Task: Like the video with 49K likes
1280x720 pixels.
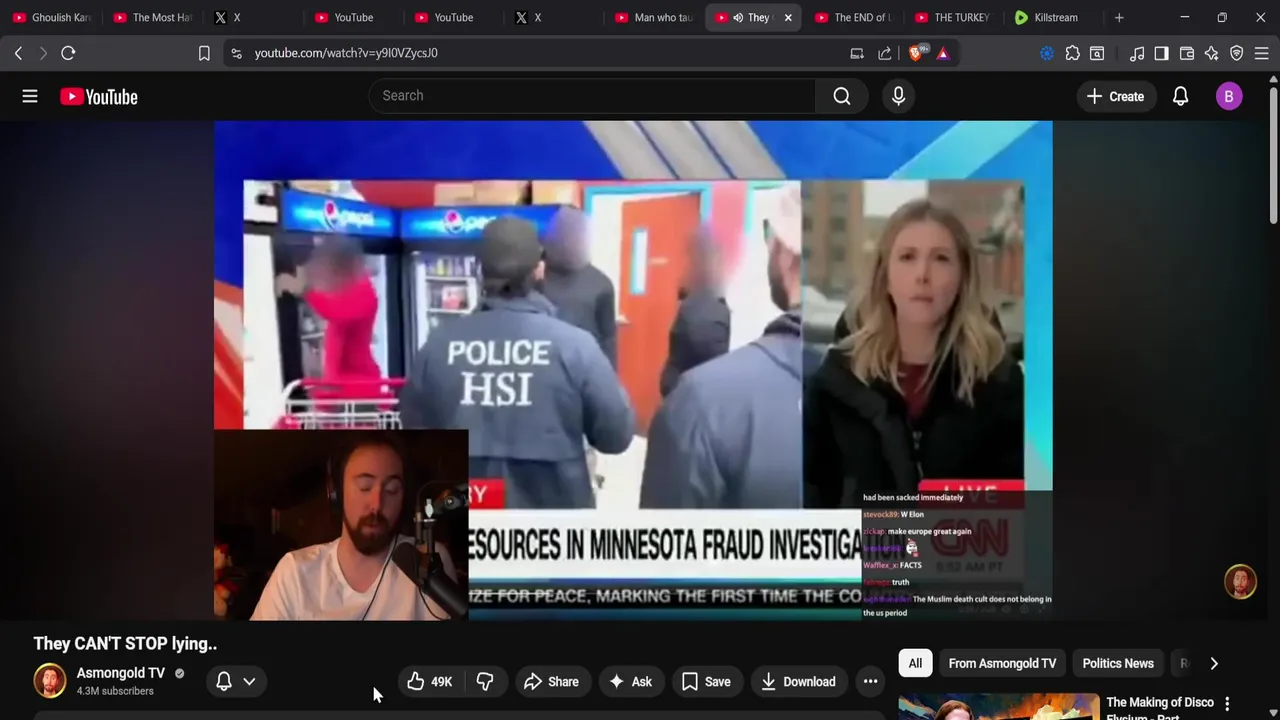Action: click(x=429, y=682)
